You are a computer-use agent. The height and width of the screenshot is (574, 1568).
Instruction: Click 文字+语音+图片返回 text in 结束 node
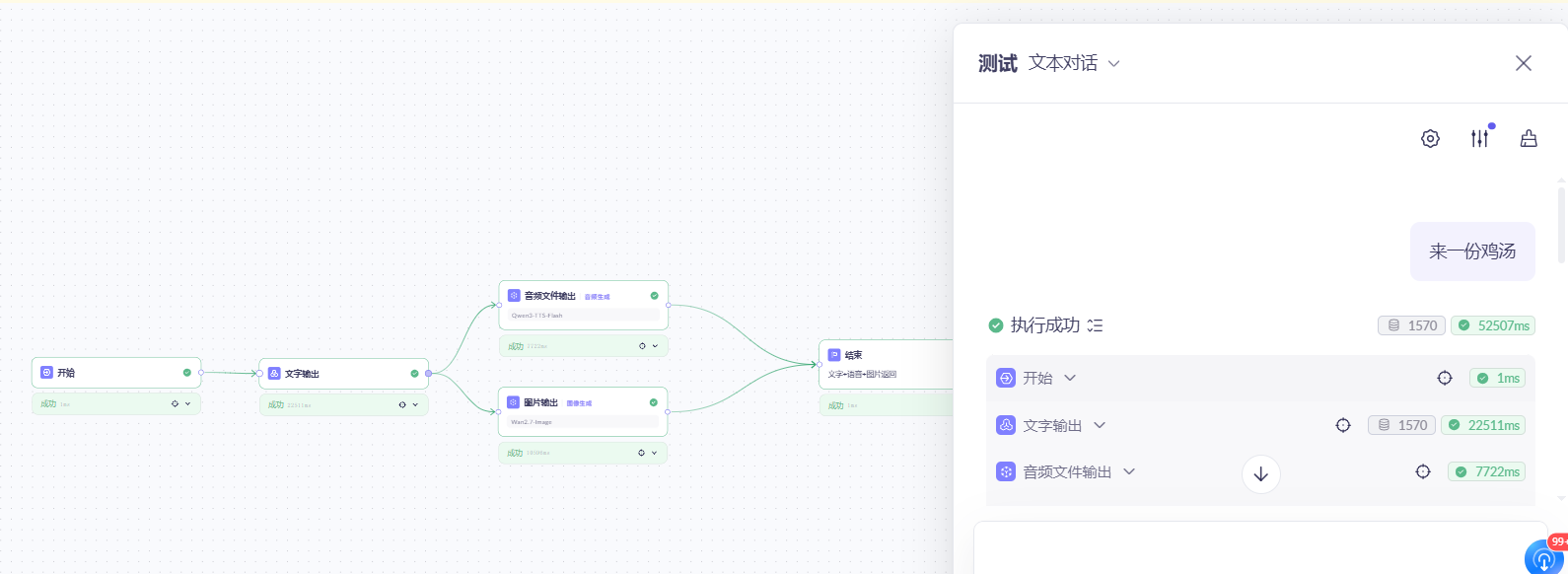[862, 375]
